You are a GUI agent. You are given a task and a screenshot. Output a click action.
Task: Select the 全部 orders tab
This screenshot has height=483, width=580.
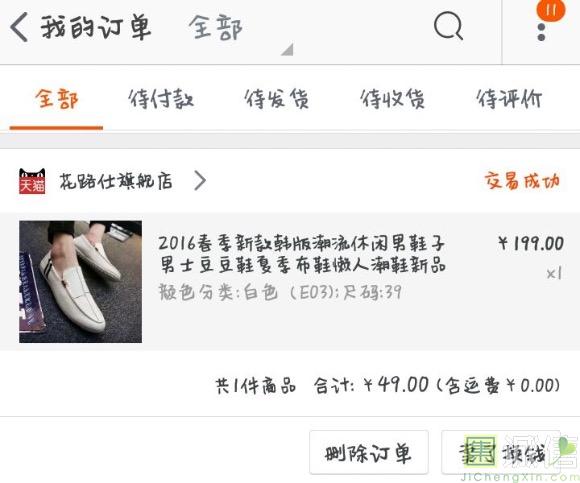[57, 99]
